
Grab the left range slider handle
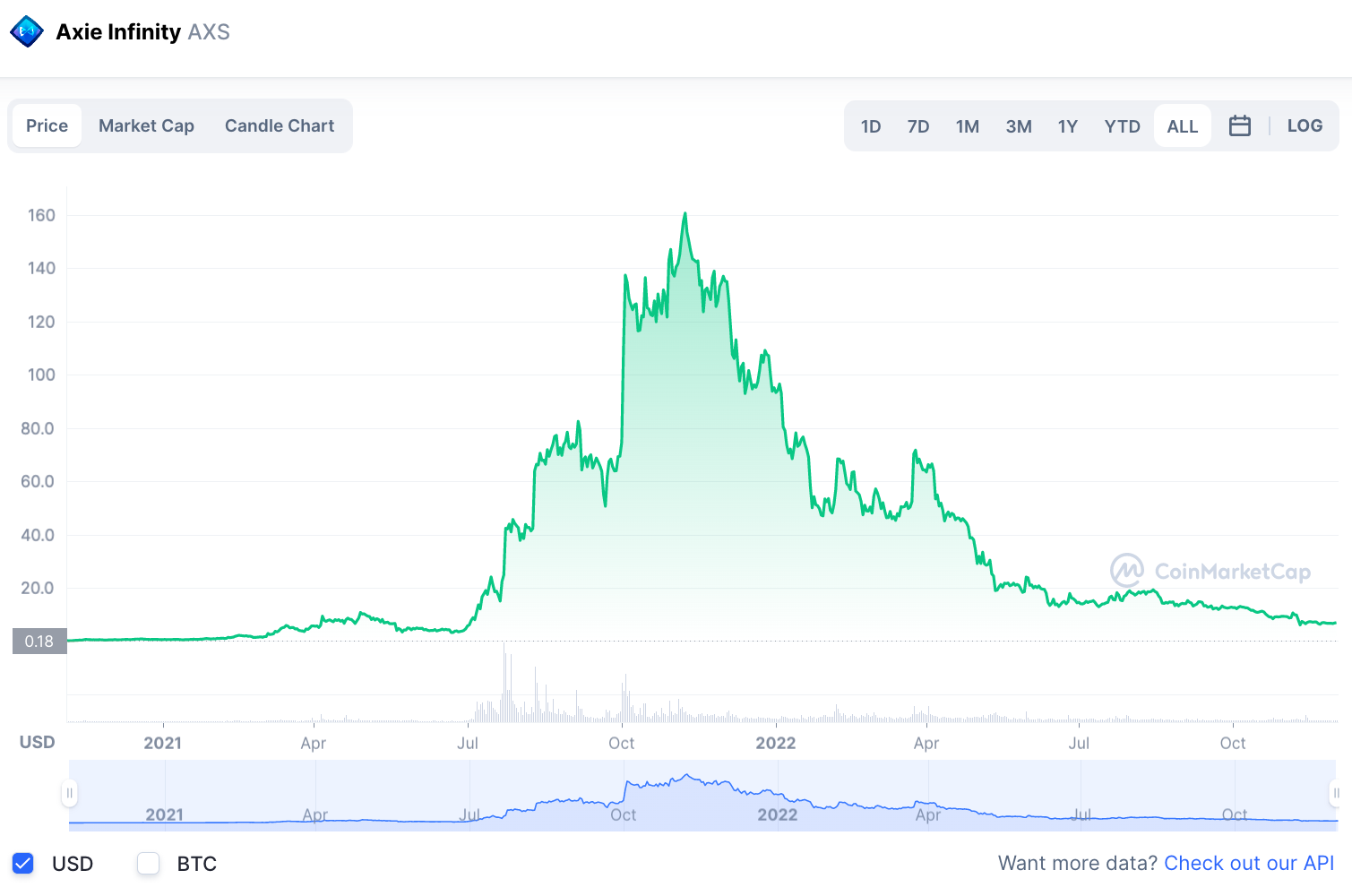coord(69,793)
